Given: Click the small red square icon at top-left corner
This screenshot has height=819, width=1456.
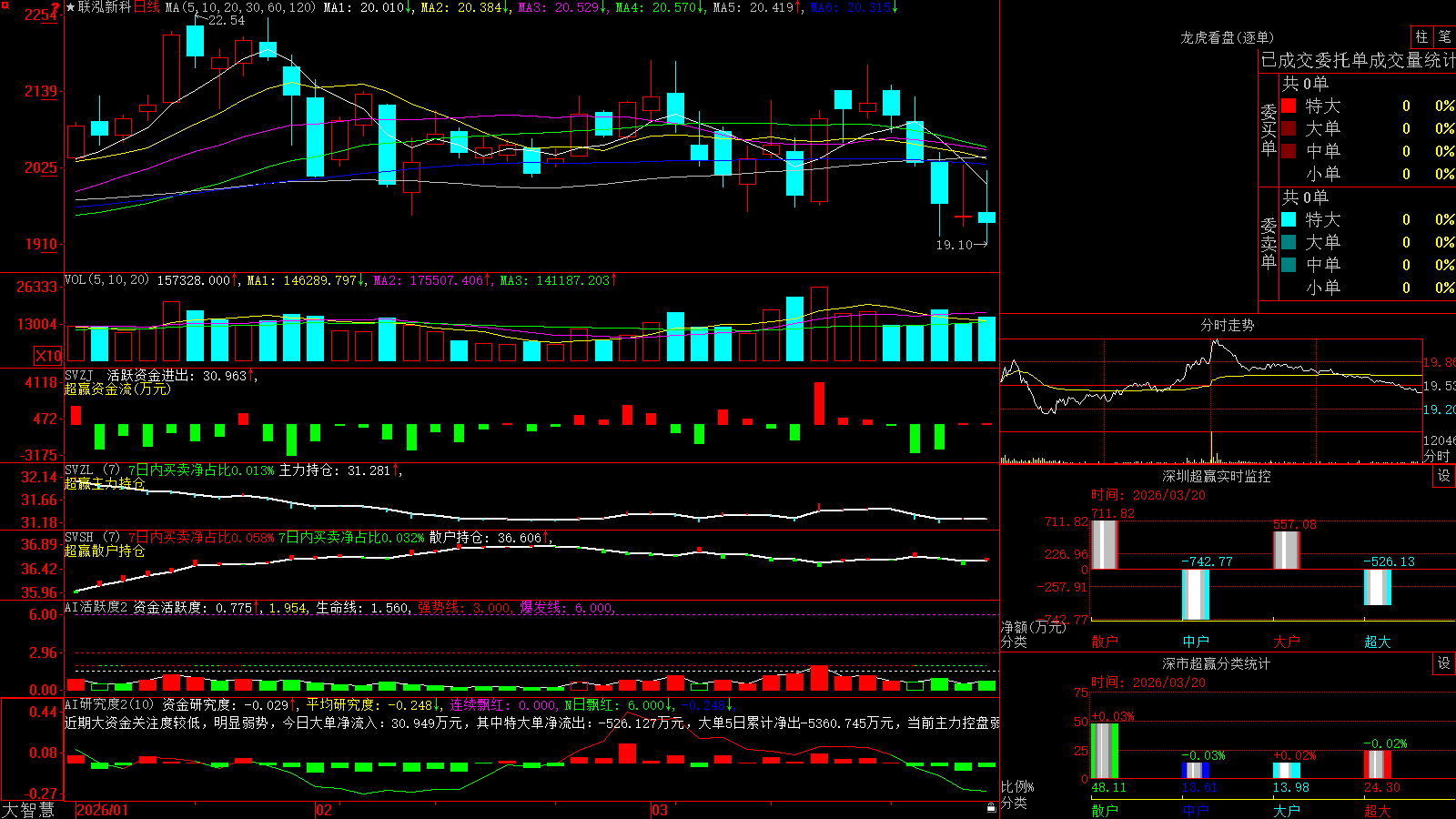Looking at the screenshot, I should (x=5, y=5).
